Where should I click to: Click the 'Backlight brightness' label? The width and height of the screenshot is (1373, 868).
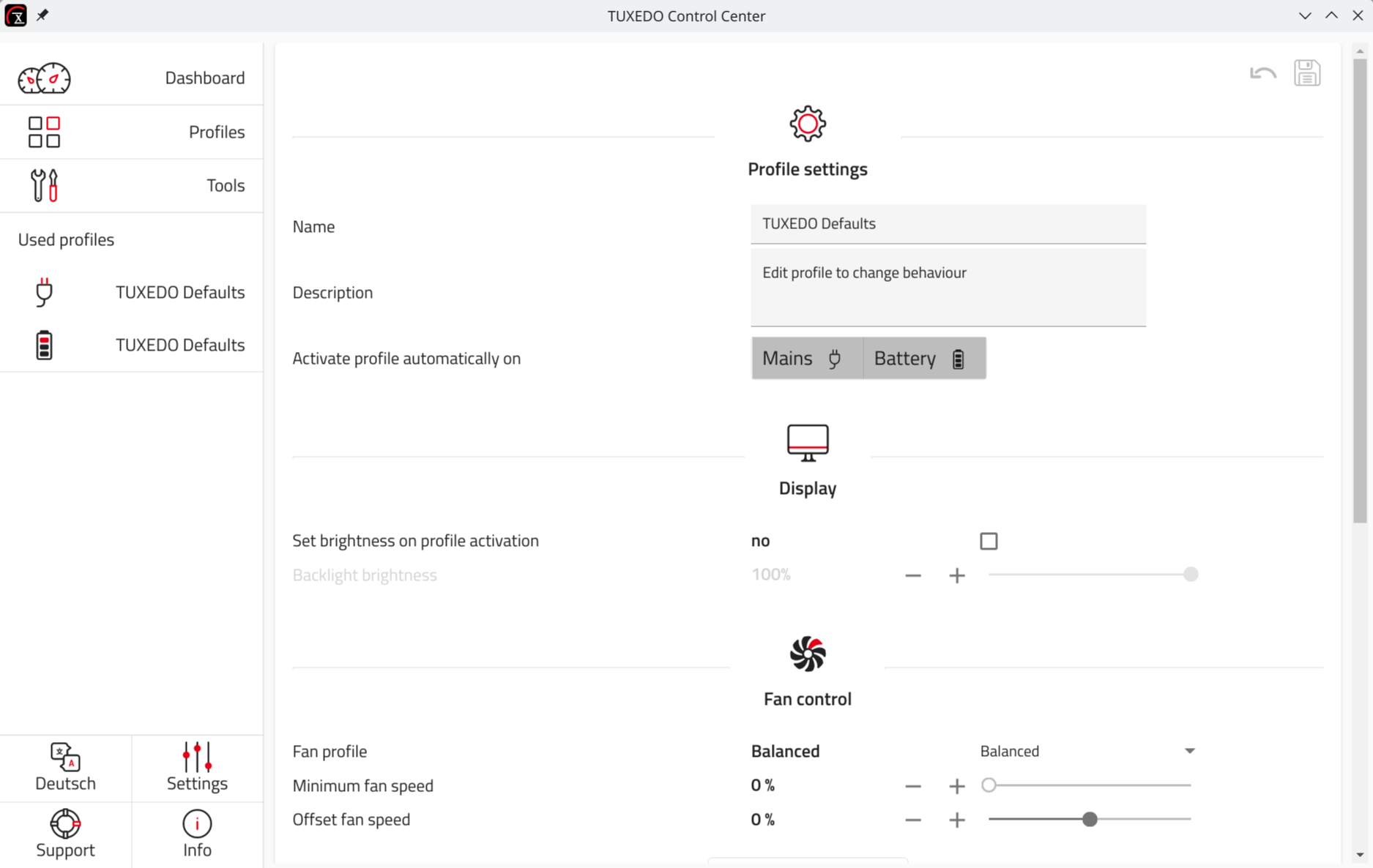click(365, 575)
